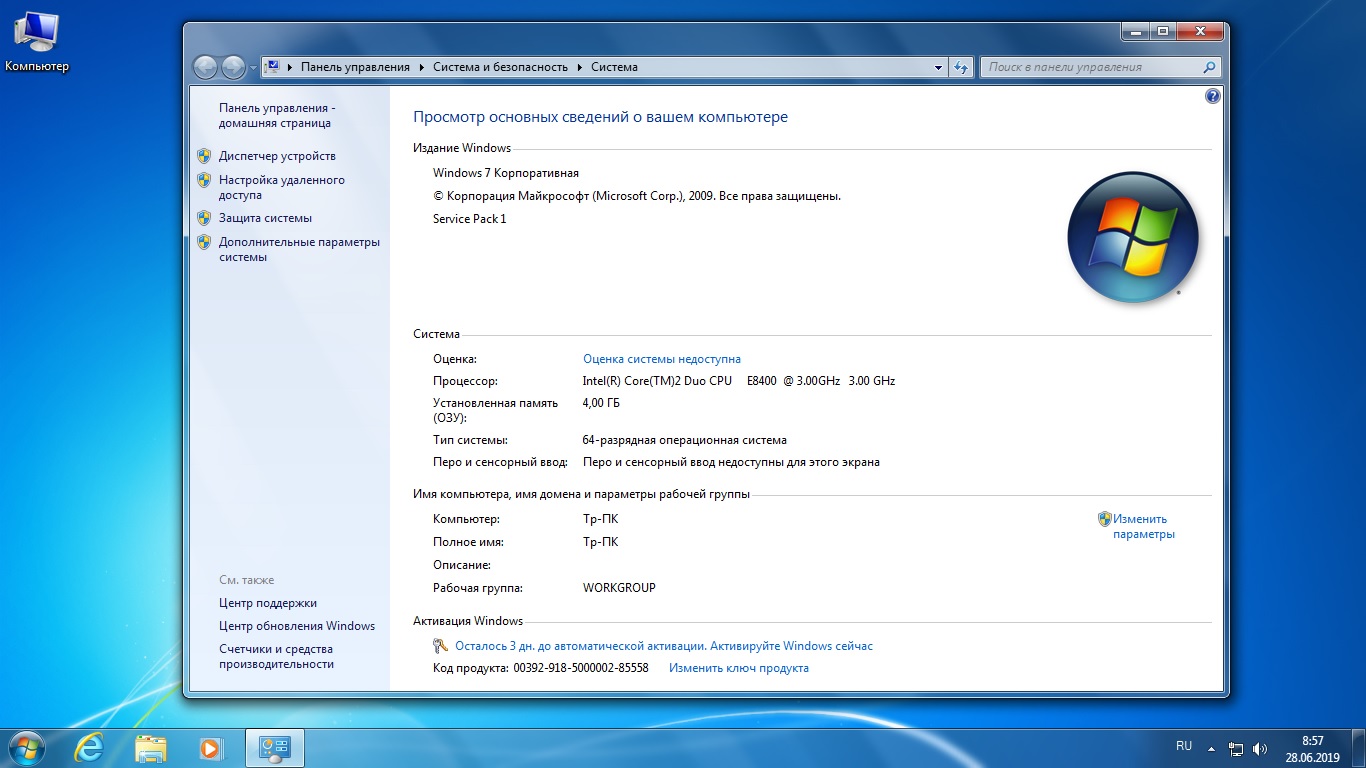Viewport: 1366px width, 768px height.
Task: Open Дополнительные параметры системы
Action: [299, 249]
